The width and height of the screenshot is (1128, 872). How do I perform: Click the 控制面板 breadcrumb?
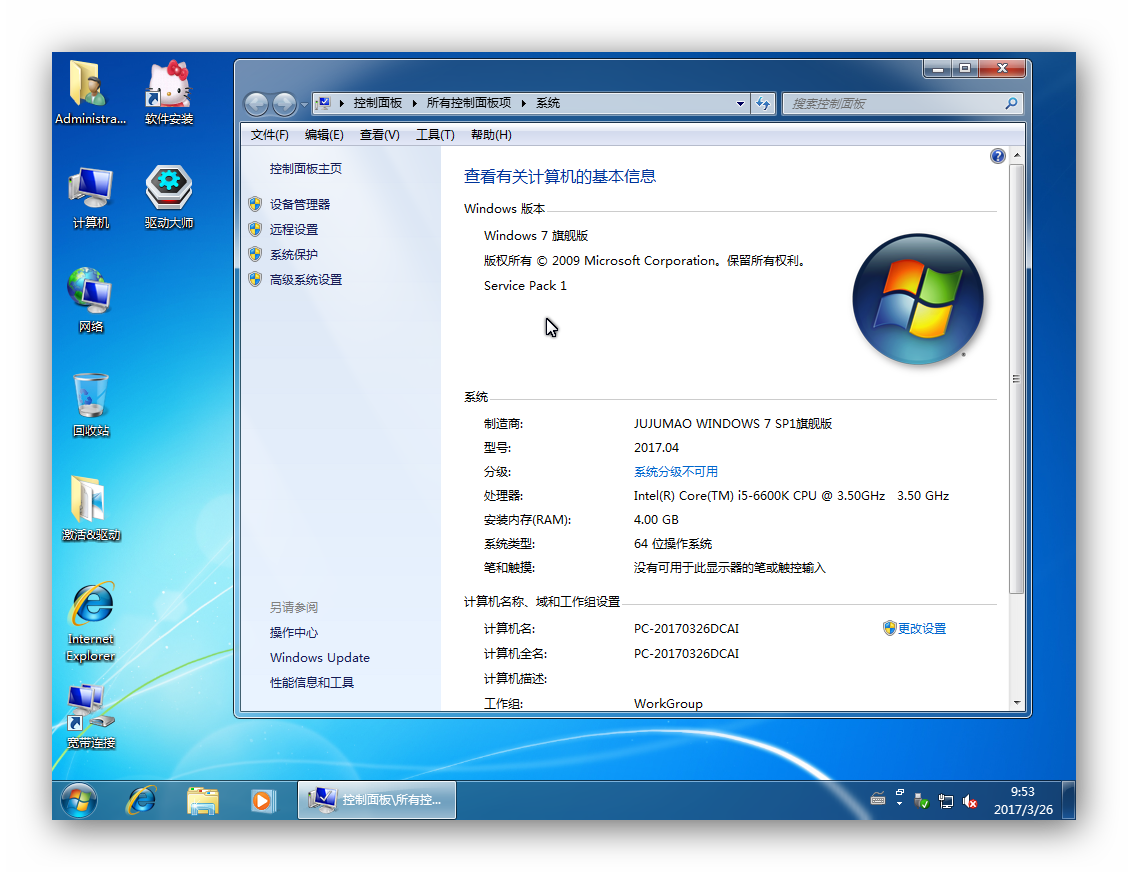tap(378, 103)
